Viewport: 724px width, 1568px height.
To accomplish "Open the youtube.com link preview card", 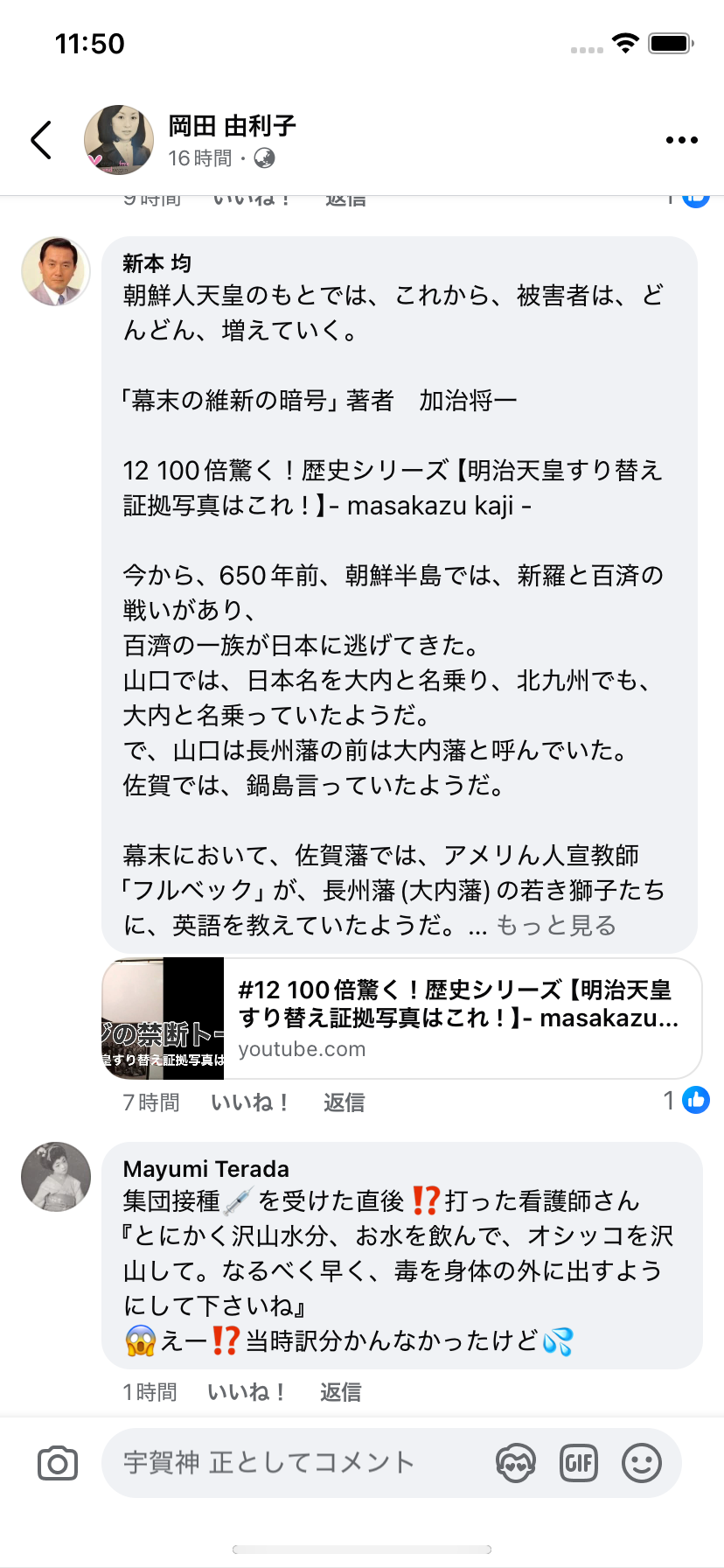I will pos(402,1018).
